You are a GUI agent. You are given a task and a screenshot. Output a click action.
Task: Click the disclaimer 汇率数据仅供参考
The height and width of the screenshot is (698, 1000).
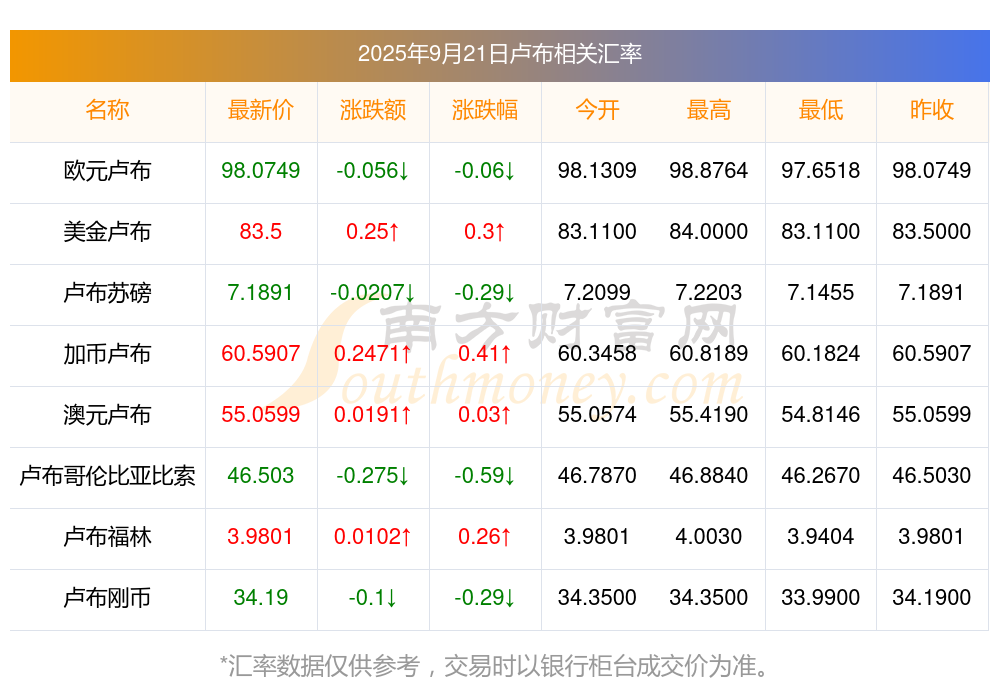tap(324, 666)
